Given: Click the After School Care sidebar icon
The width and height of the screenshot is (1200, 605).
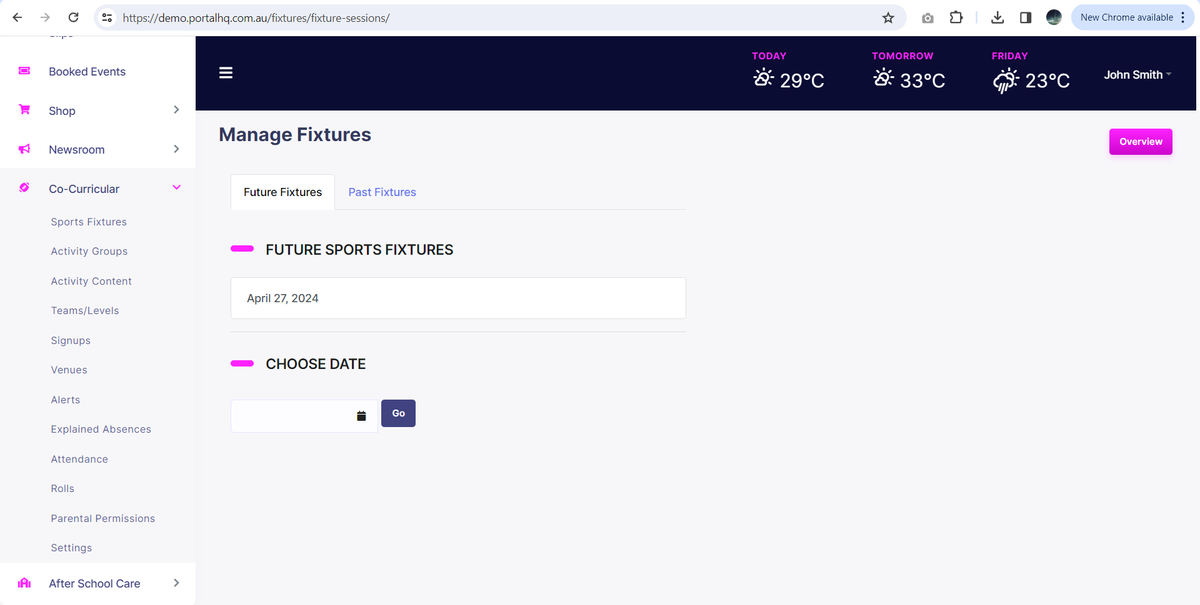Looking at the screenshot, I should click(x=24, y=583).
